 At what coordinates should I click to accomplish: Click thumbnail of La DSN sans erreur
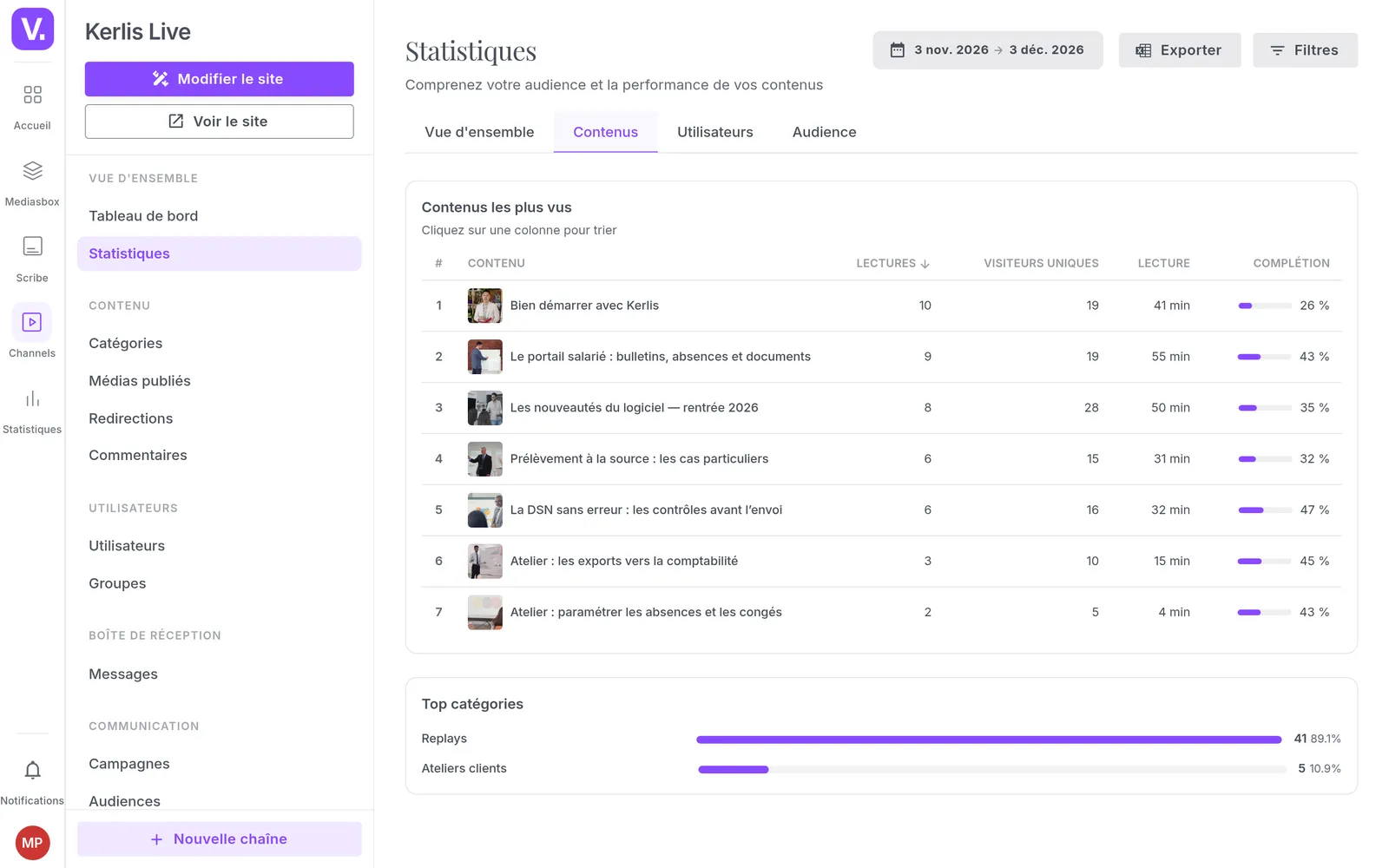click(484, 510)
